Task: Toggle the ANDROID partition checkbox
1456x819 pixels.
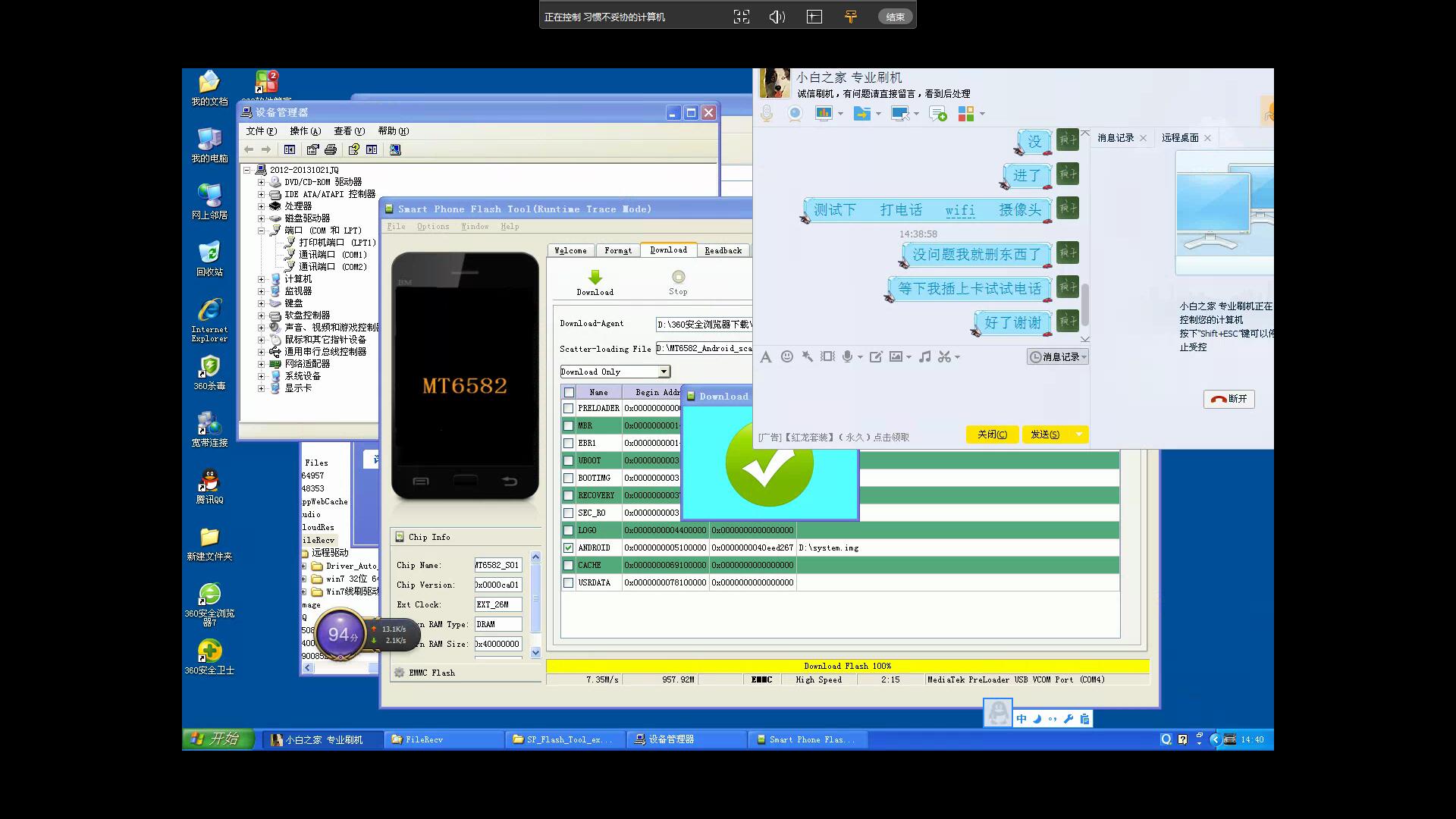Action: coord(568,548)
